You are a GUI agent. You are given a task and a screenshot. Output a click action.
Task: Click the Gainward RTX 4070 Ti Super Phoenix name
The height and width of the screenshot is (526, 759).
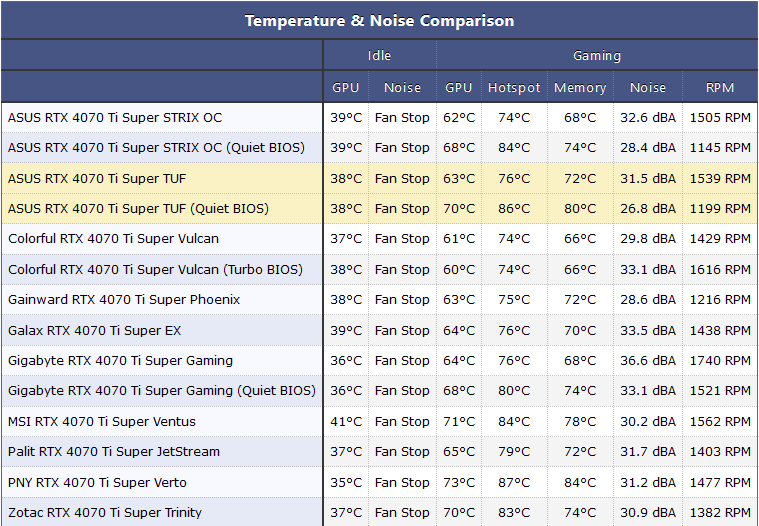124,299
